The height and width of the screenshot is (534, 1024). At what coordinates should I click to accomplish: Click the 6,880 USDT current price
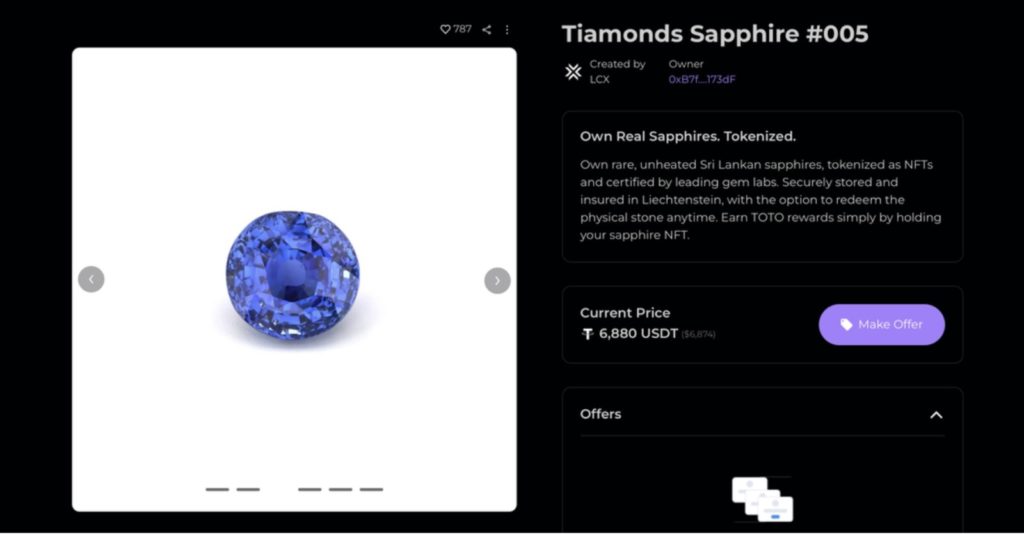(638, 334)
